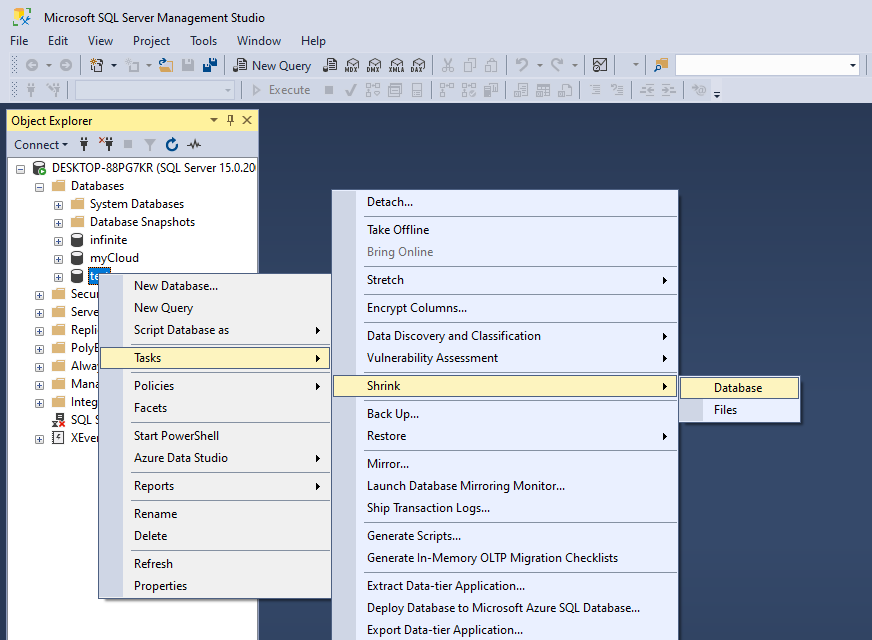Viewport: 872px width, 640px height.
Task: Open the Azure Data Studio submenu
Action: pos(215,458)
